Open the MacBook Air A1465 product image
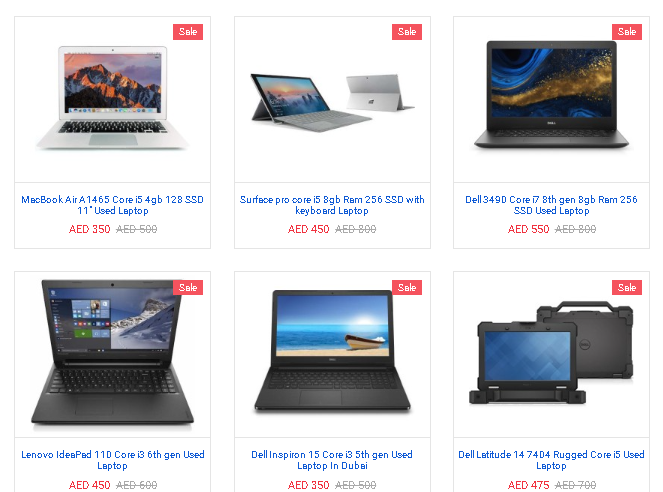Viewport: 663px width, 492px height. click(112, 98)
